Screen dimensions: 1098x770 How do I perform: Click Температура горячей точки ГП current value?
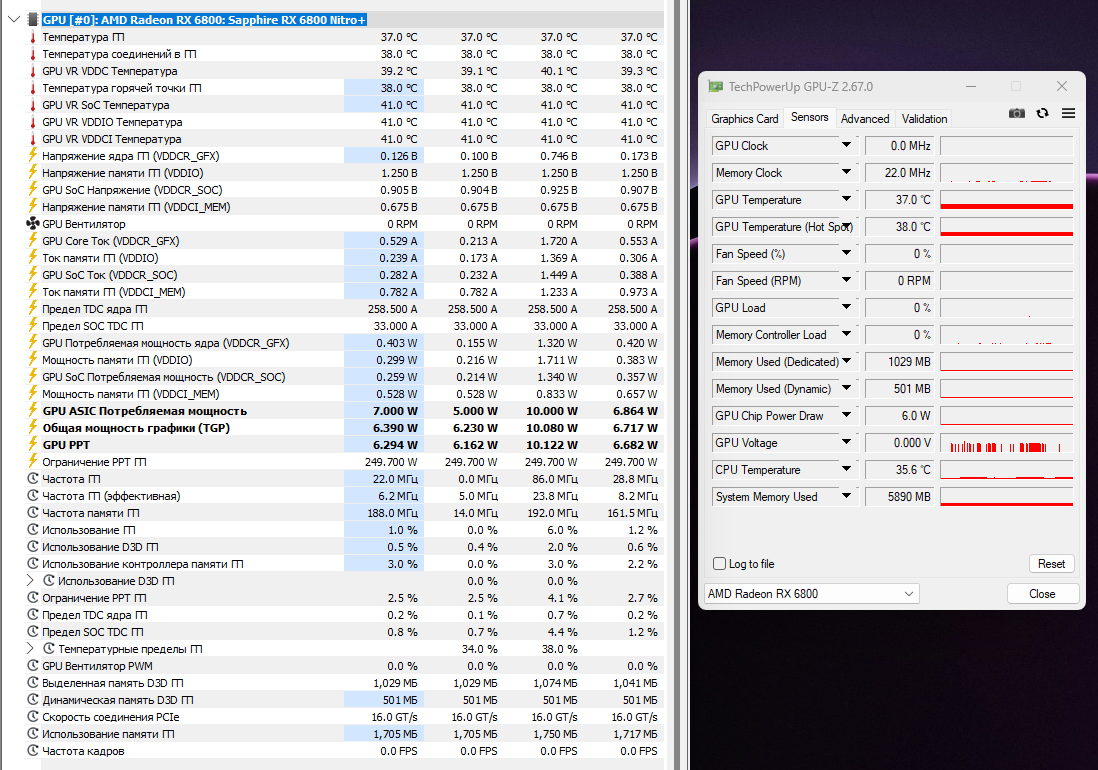[x=398, y=88]
